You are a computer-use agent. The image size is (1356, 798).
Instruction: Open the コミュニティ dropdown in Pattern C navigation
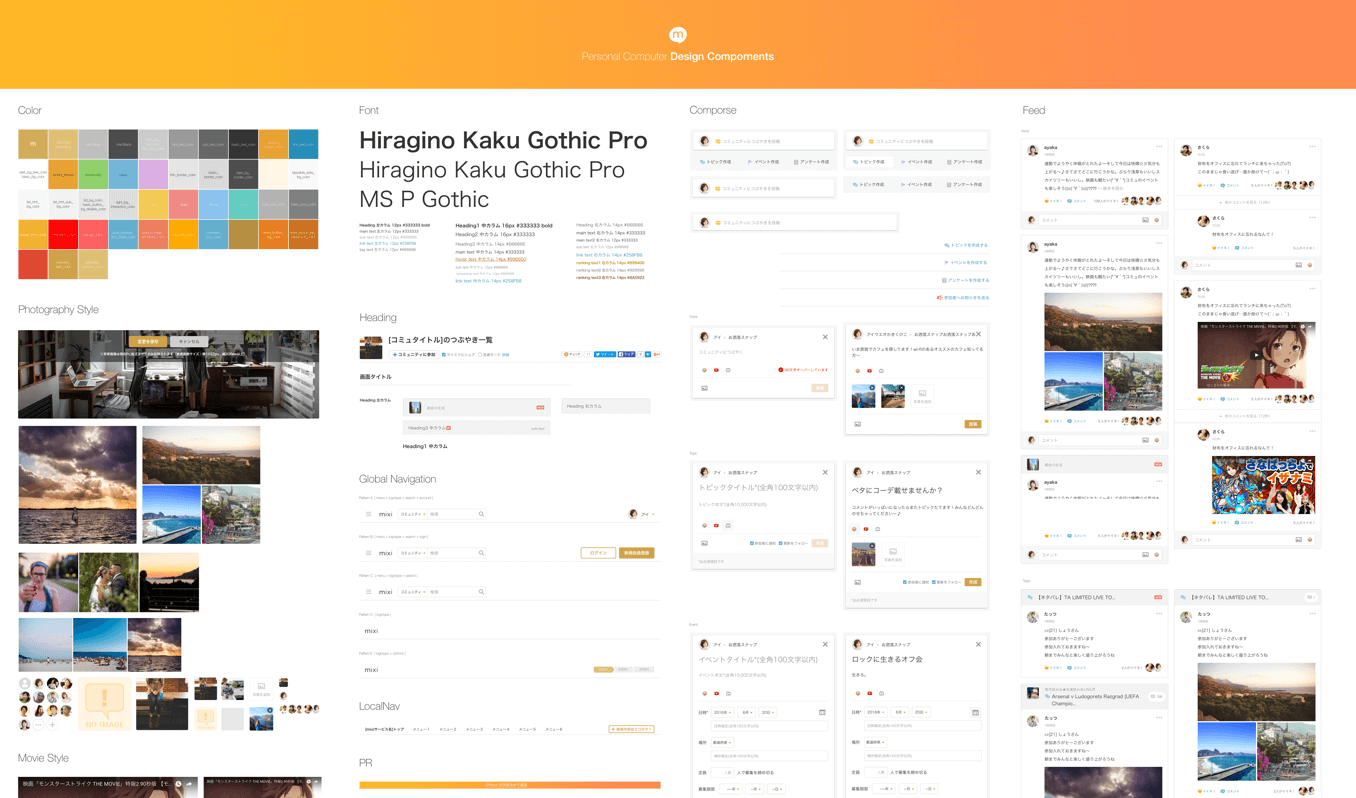coord(413,592)
